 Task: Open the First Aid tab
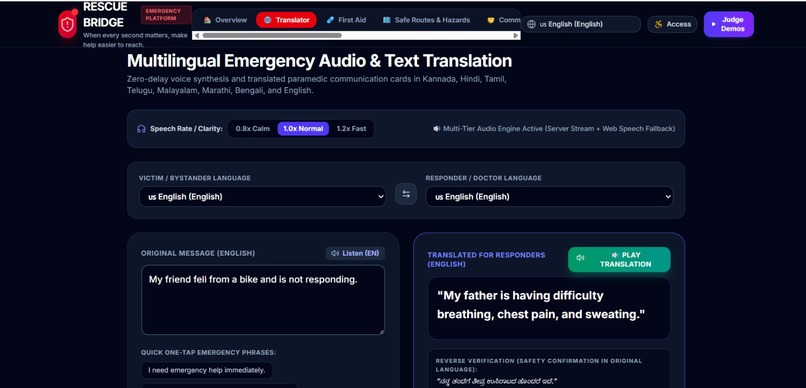point(346,20)
